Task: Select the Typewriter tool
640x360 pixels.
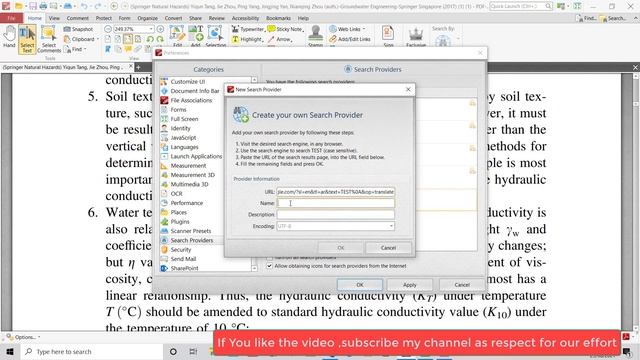Action: click(x=248, y=29)
